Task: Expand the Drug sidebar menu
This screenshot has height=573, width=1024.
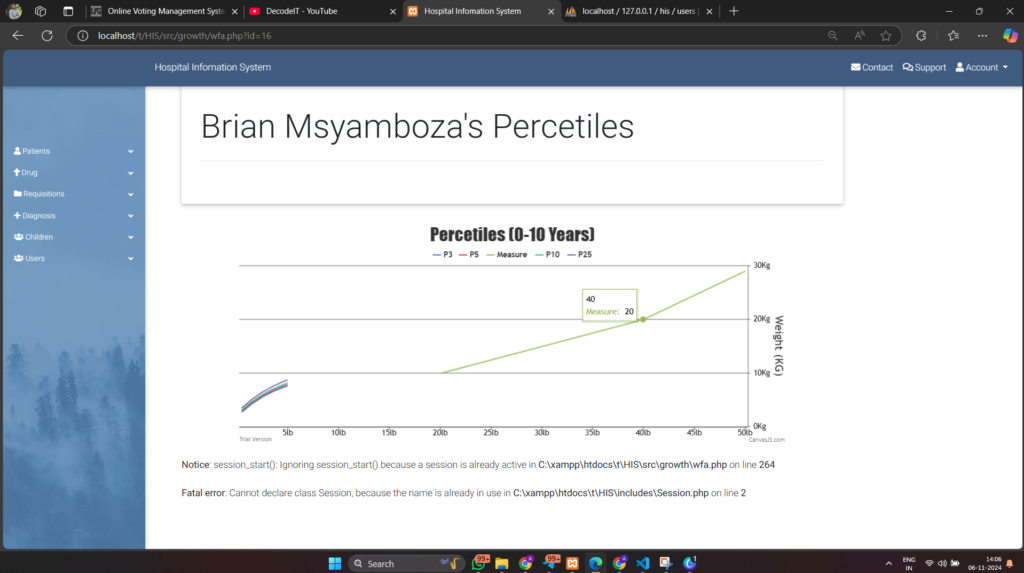Action: pyautogui.click(x=73, y=172)
